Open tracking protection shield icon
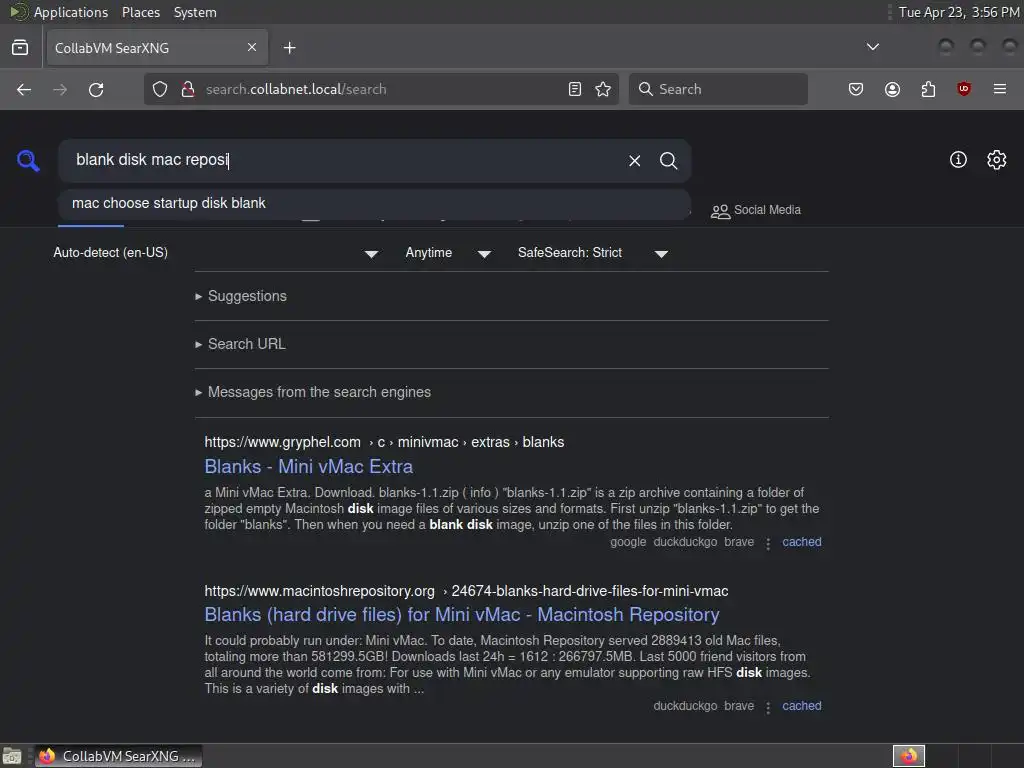Image resolution: width=1024 pixels, height=768 pixels. tap(160, 89)
